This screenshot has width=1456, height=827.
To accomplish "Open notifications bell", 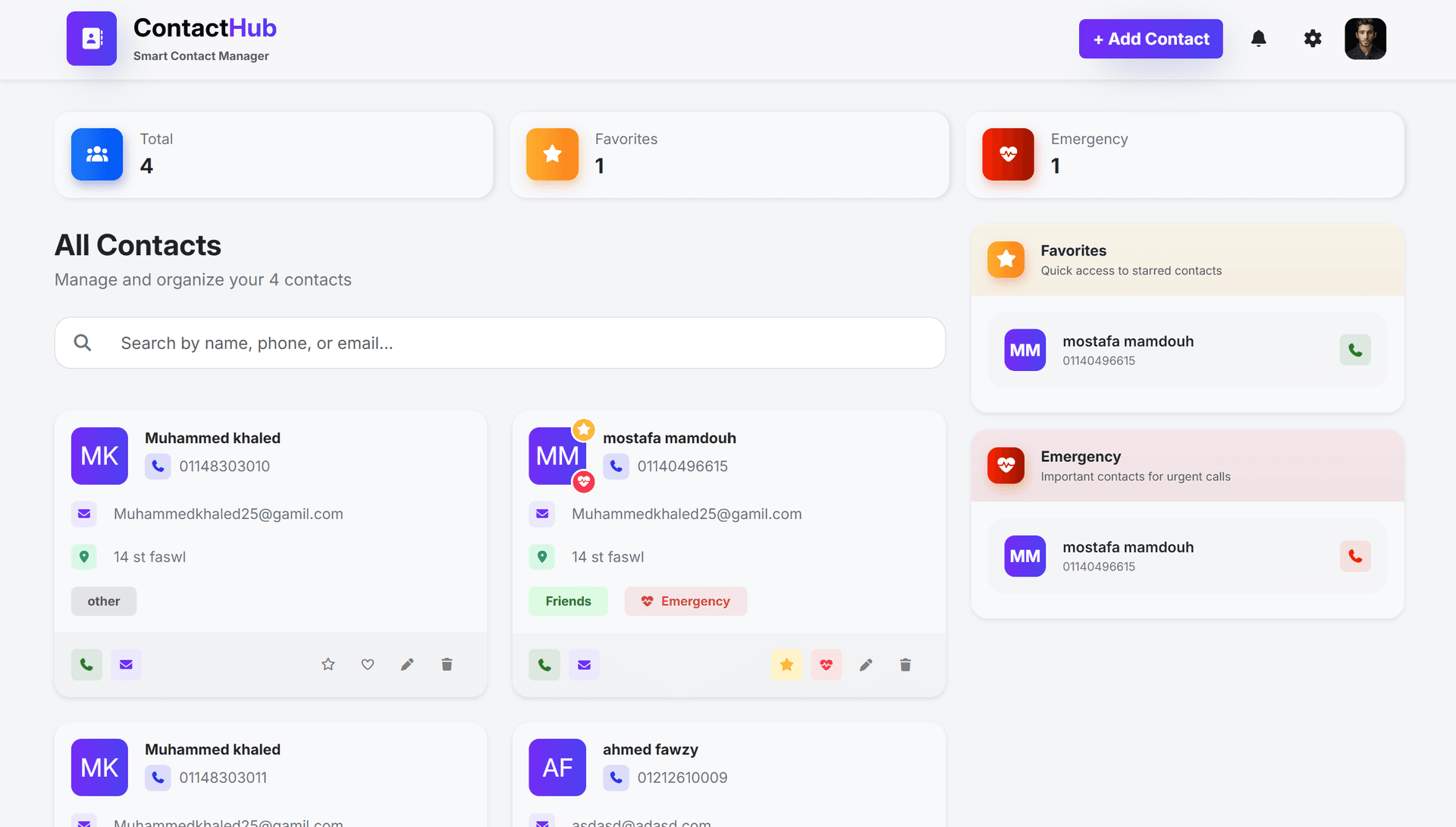I will [1259, 39].
